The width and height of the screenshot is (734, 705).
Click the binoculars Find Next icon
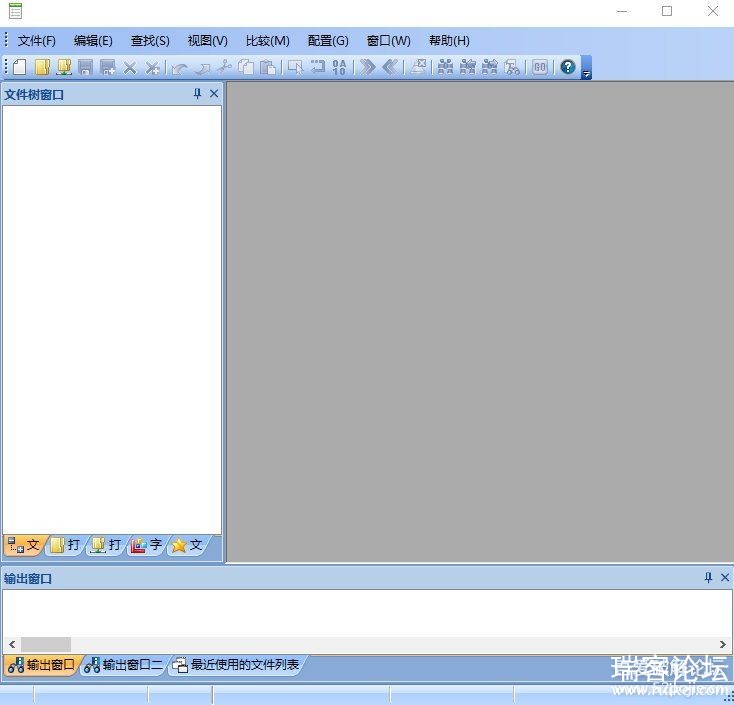490,67
